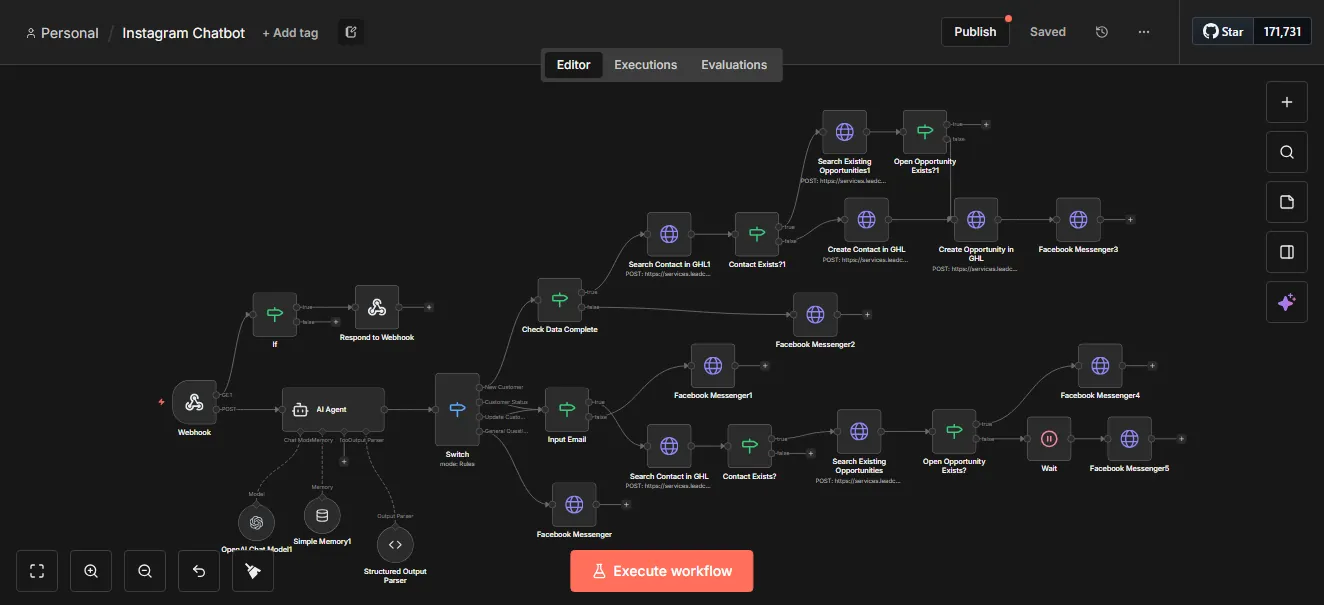Click Add tag link

coord(290,33)
